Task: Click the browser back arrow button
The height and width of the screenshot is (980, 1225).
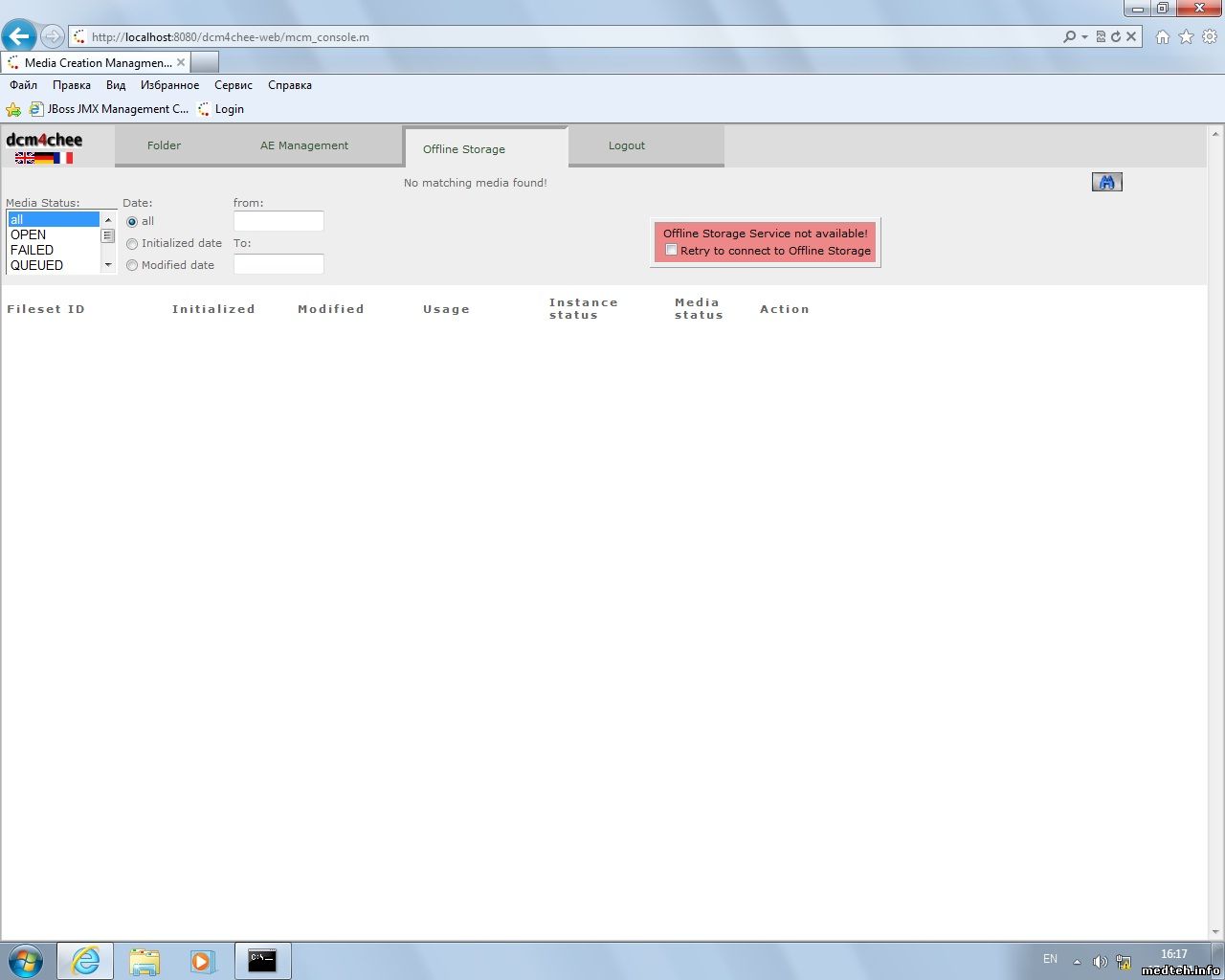Action: 18,37
